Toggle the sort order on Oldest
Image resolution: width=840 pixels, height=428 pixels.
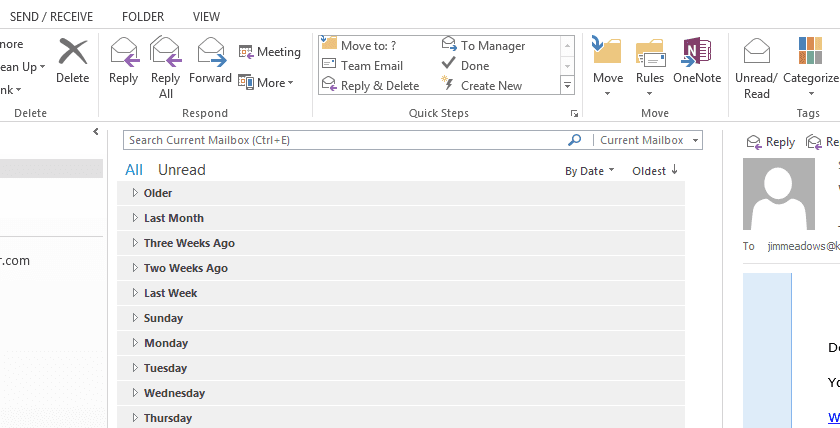coord(655,171)
